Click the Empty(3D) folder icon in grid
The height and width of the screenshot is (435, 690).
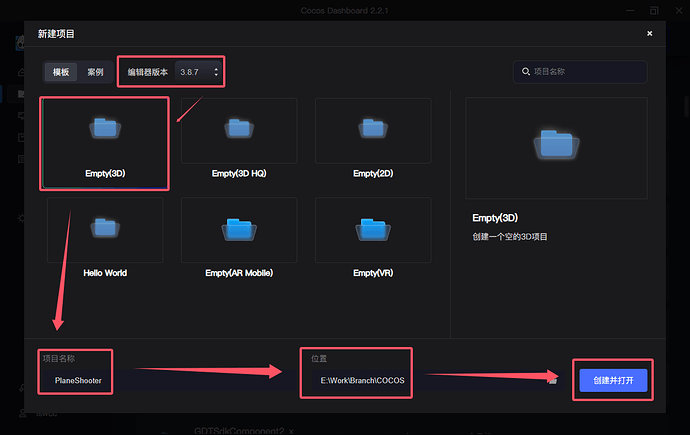[105, 128]
